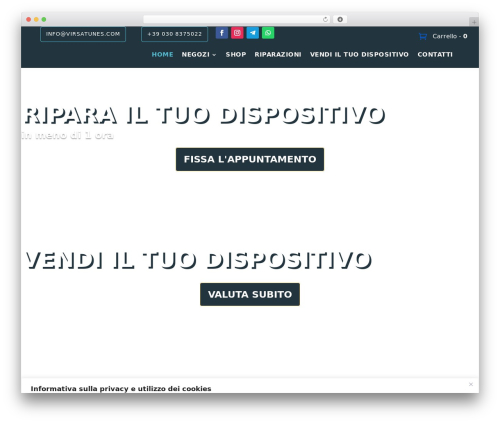Click the shopping cart icon
500x423 pixels.
coord(423,36)
